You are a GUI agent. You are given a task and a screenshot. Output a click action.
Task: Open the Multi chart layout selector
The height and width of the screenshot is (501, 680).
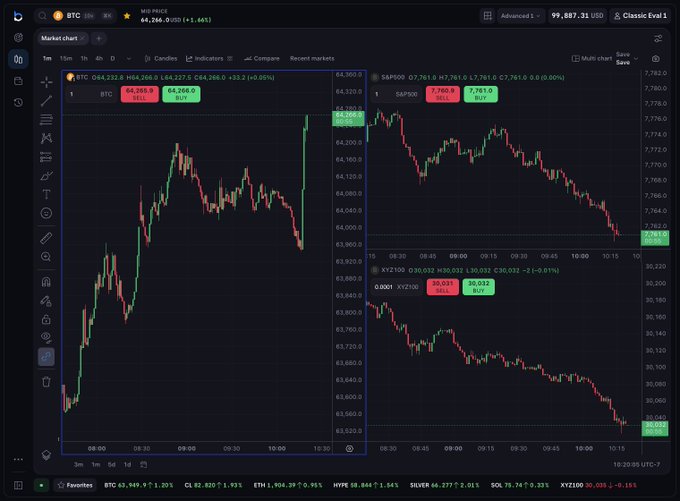tap(592, 59)
